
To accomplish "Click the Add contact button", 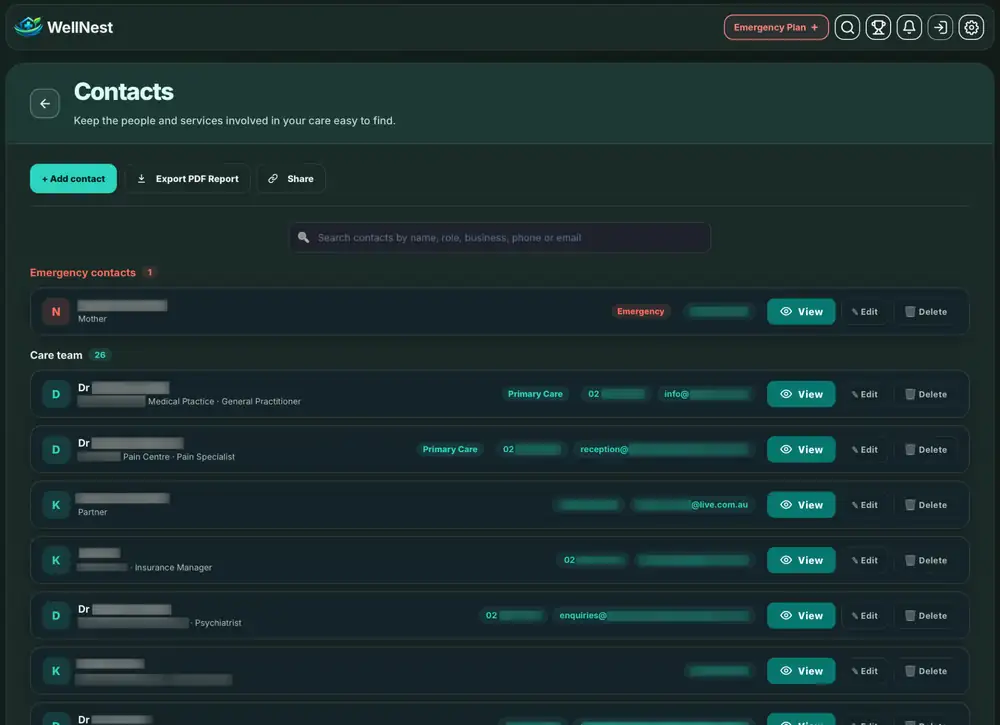I will point(73,179).
